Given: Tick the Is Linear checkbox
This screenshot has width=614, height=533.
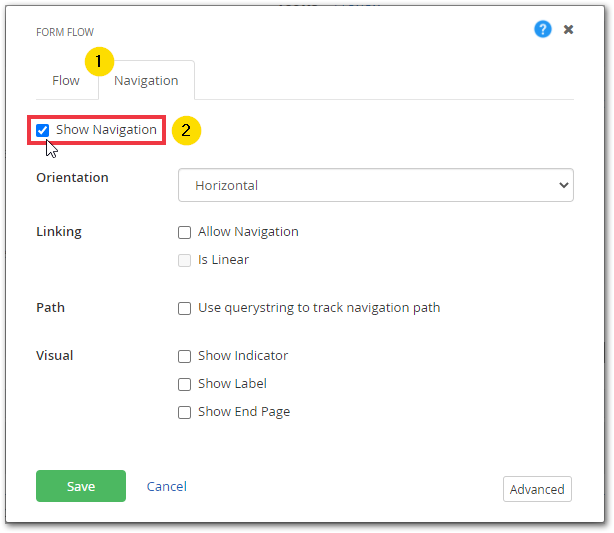Looking at the screenshot, I should [x=184, y=260].
